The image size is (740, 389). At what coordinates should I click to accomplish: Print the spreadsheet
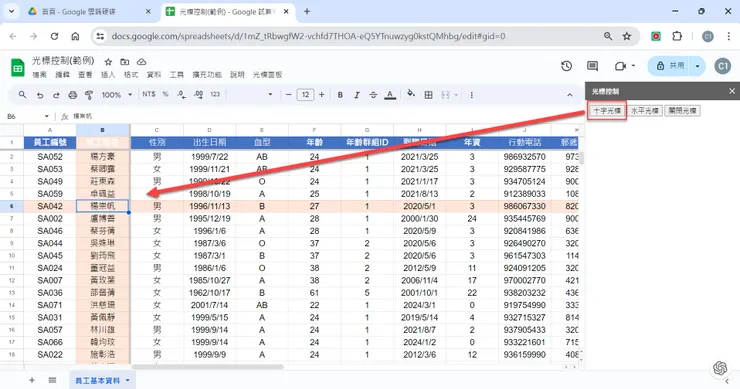[72, 95]
